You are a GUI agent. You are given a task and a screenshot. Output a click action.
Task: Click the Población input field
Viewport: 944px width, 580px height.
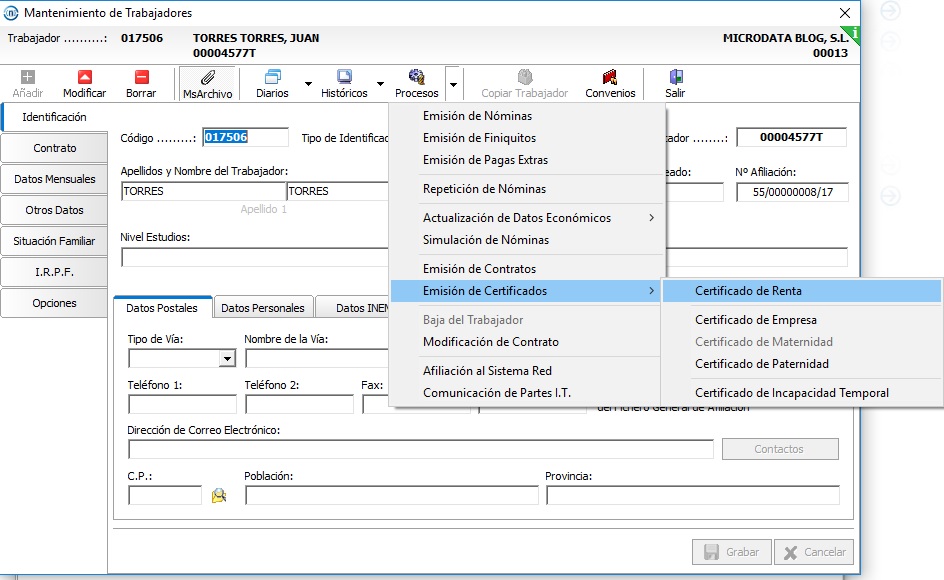click(392, 496)
